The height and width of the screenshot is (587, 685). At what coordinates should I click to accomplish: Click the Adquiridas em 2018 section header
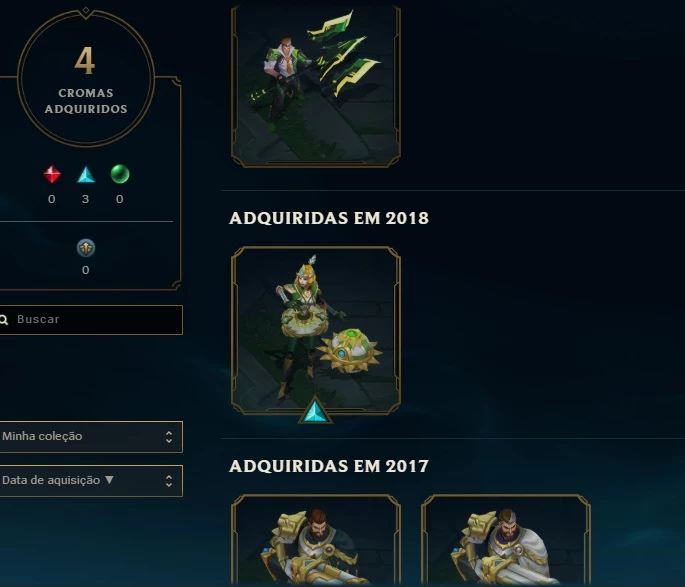[x=329, y=218]
